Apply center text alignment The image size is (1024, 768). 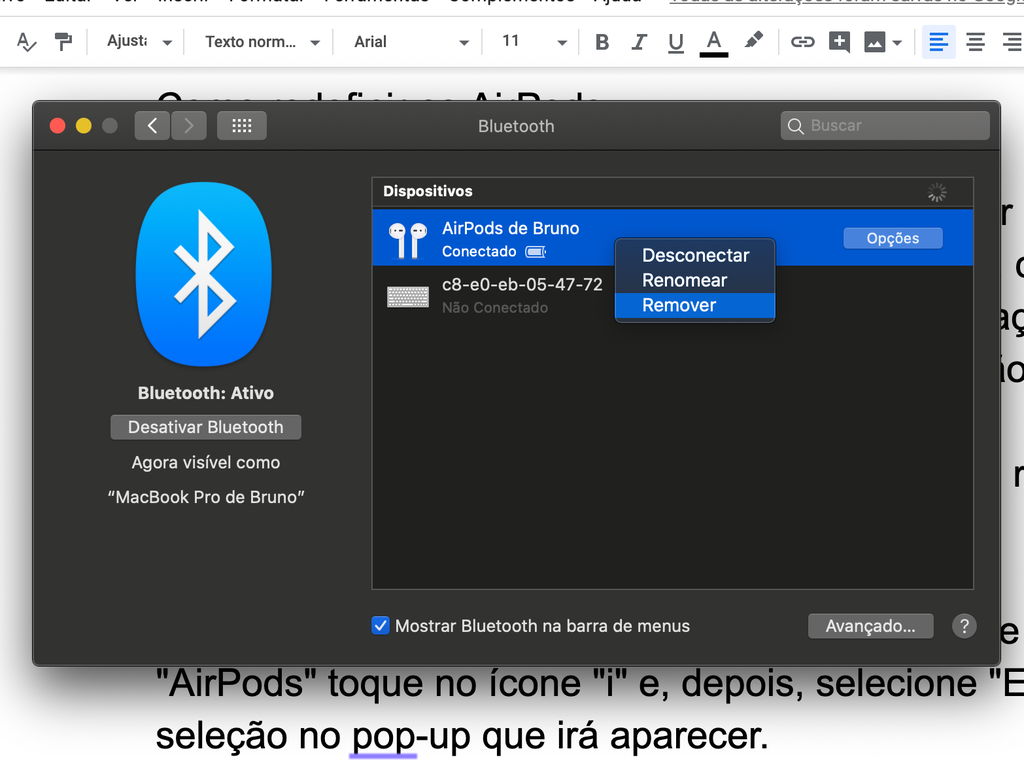point(976,42)
